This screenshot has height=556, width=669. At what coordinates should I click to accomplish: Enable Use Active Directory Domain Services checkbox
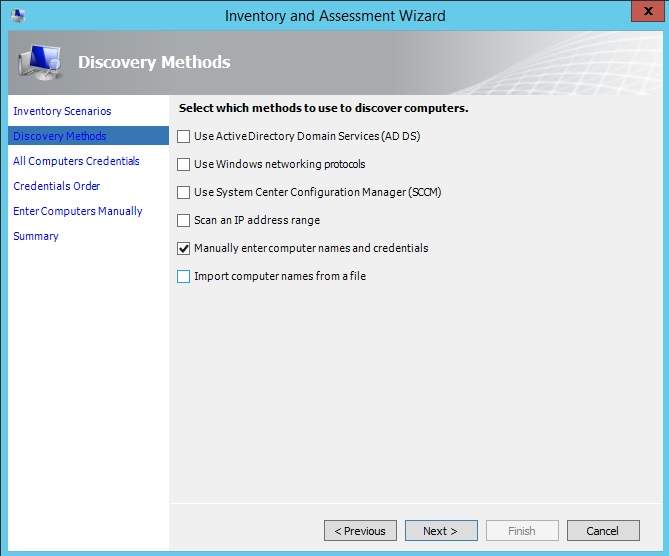coord(183,136)
